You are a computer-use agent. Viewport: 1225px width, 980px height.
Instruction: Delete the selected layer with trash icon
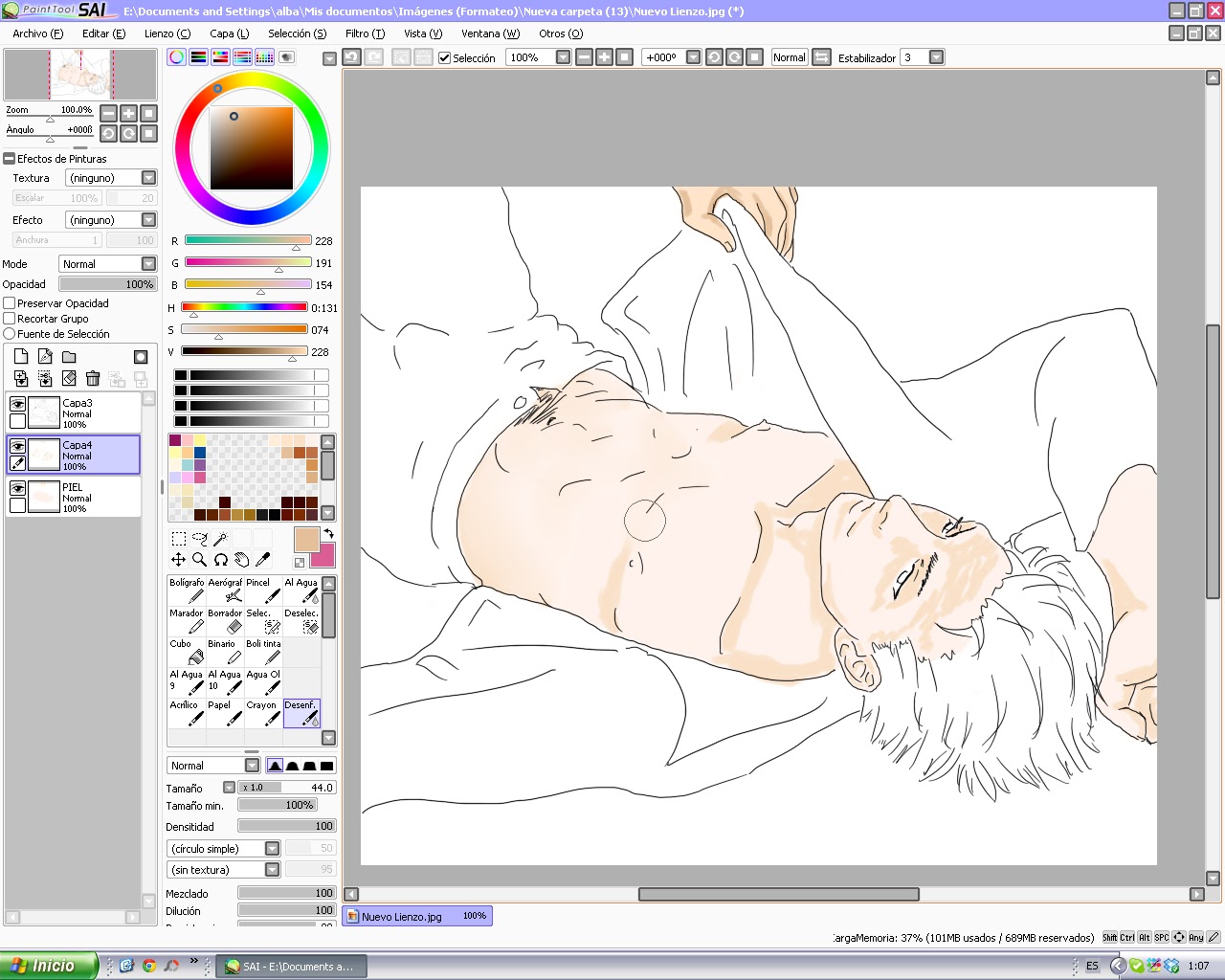click(x=93, y=378)
